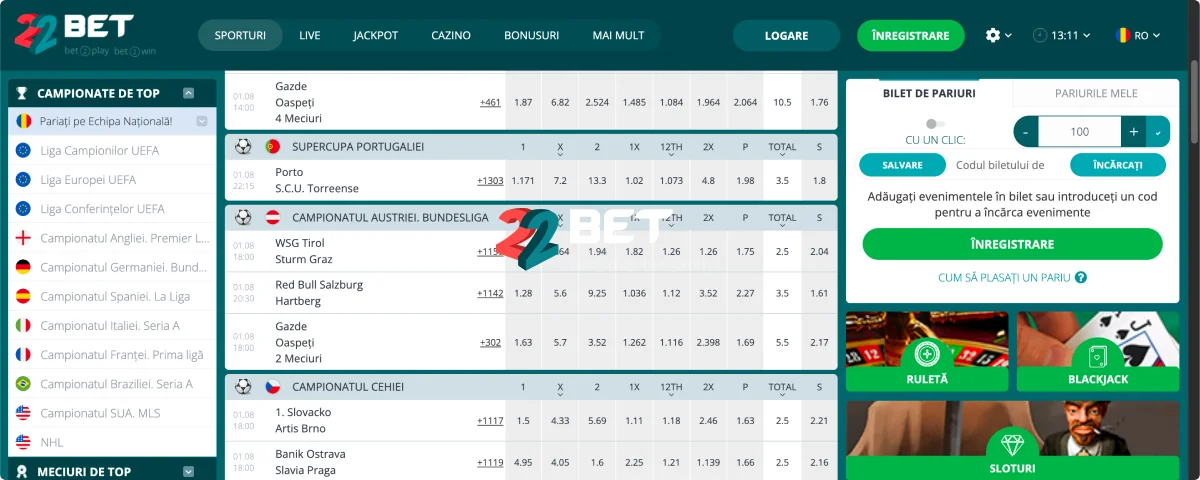Click the 22BET logo in header
The width and height of the screenshot is (1200, 480).
click(x=86, y=34)
